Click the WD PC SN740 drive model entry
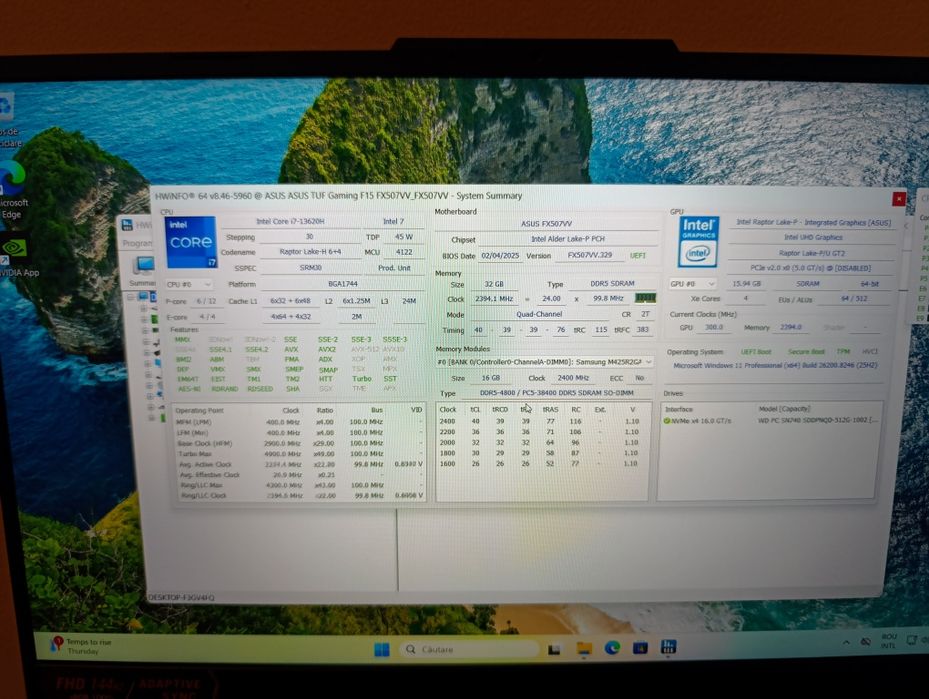 point(818,421)
